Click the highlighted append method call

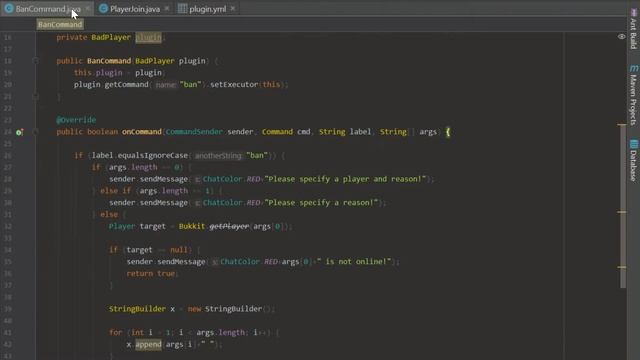tap(148, 344)
